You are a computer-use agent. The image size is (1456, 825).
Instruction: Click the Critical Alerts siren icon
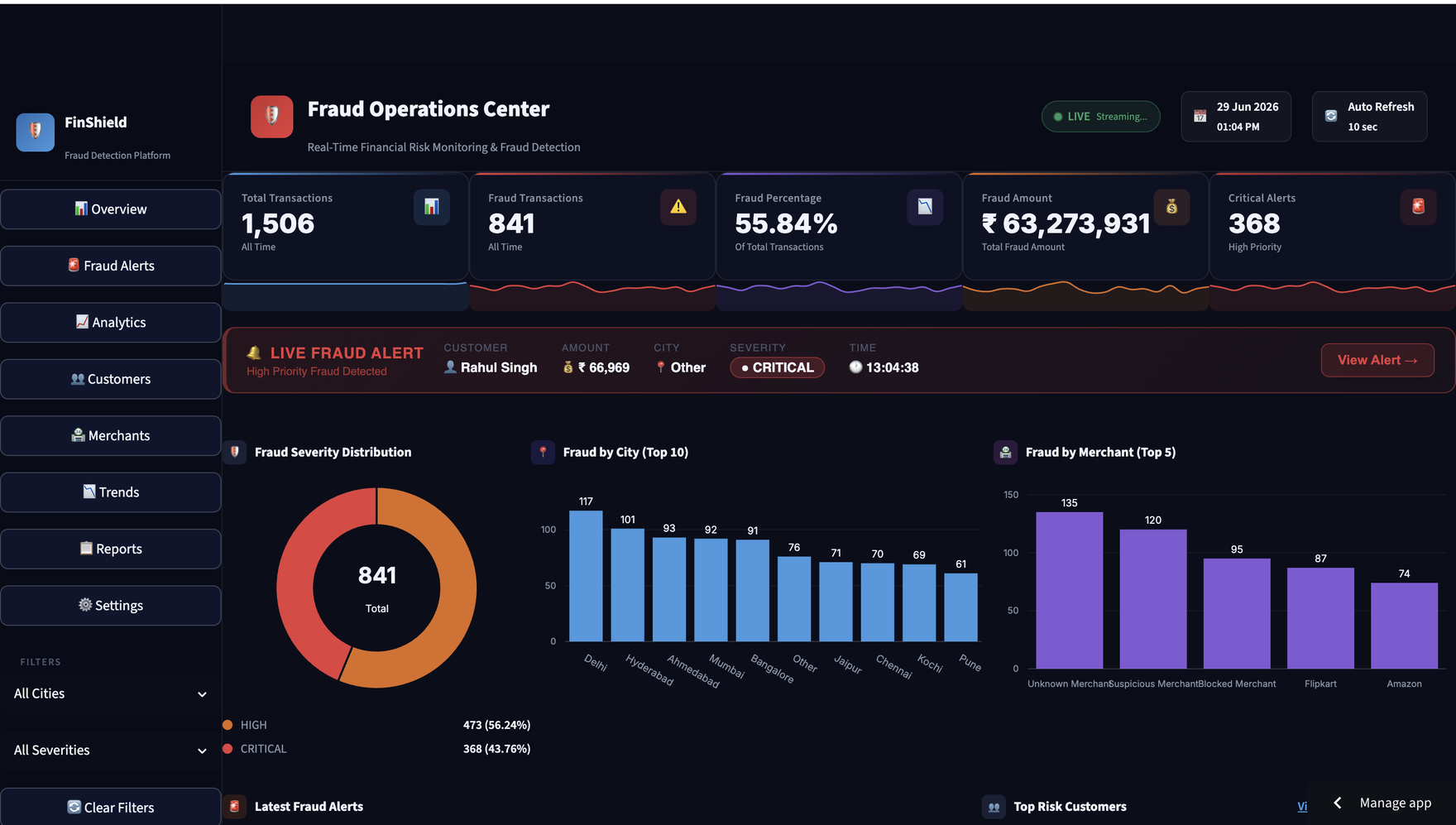[1418, 207]
